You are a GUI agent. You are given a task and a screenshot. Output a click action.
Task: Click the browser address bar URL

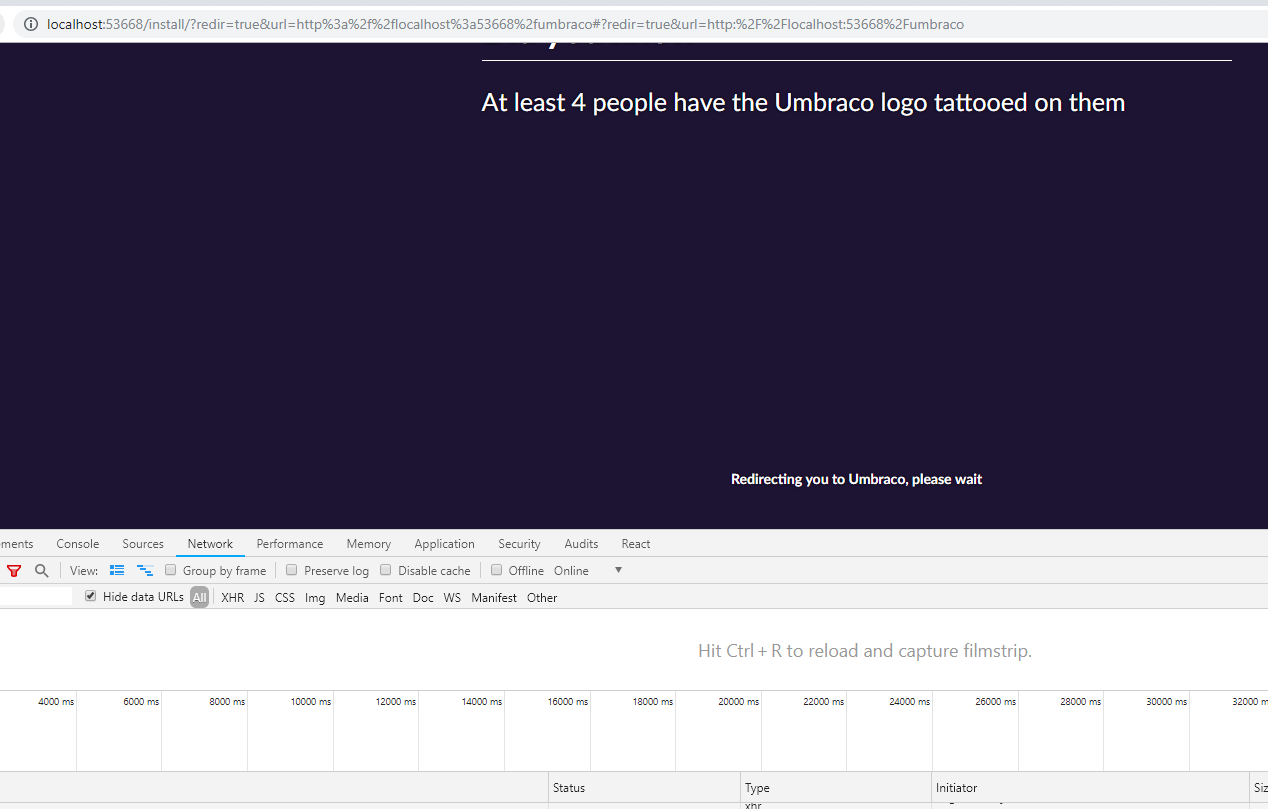[x=505, y=24]
